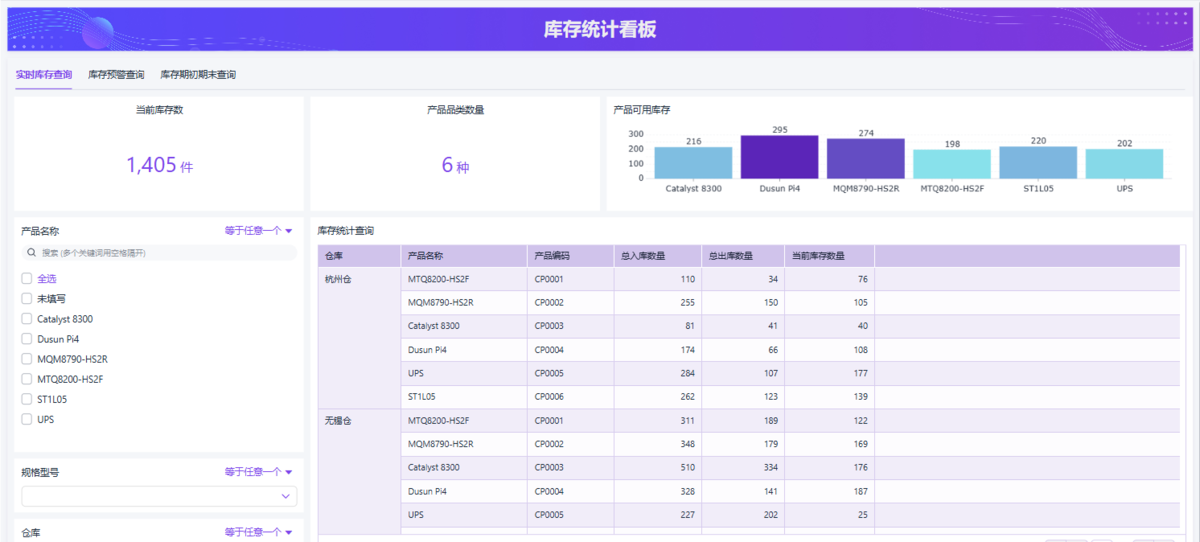Click the product name search input field
Image resolution: width=1200 pixels, height=542 pixels.
(165, 253)
